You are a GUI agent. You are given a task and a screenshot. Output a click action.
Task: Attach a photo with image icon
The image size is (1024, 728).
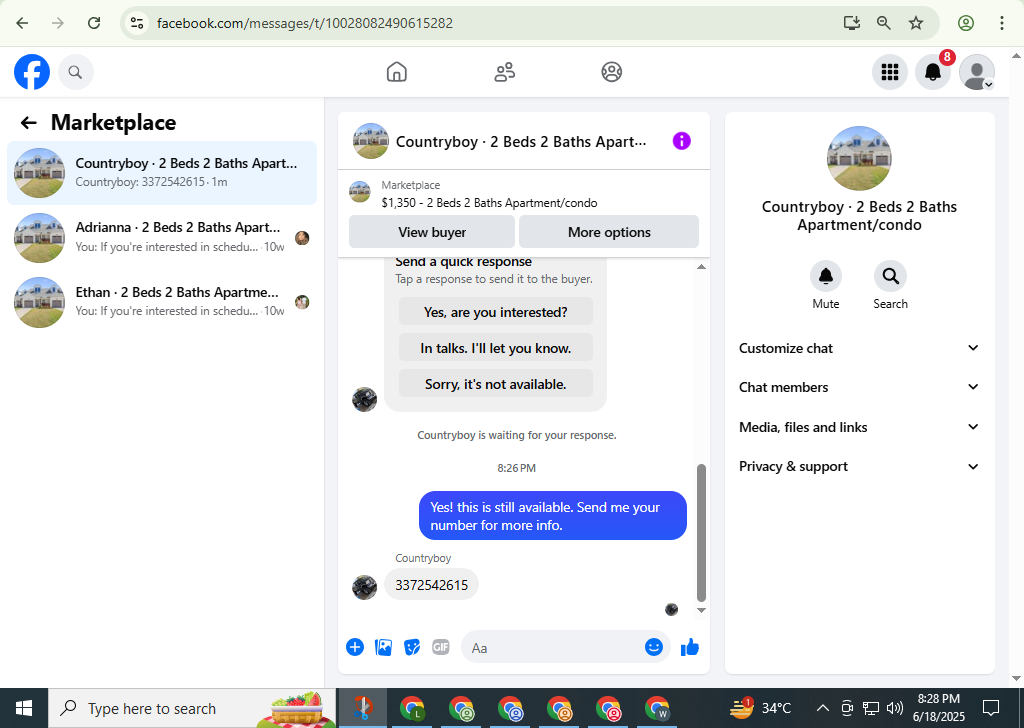point(383,647)
